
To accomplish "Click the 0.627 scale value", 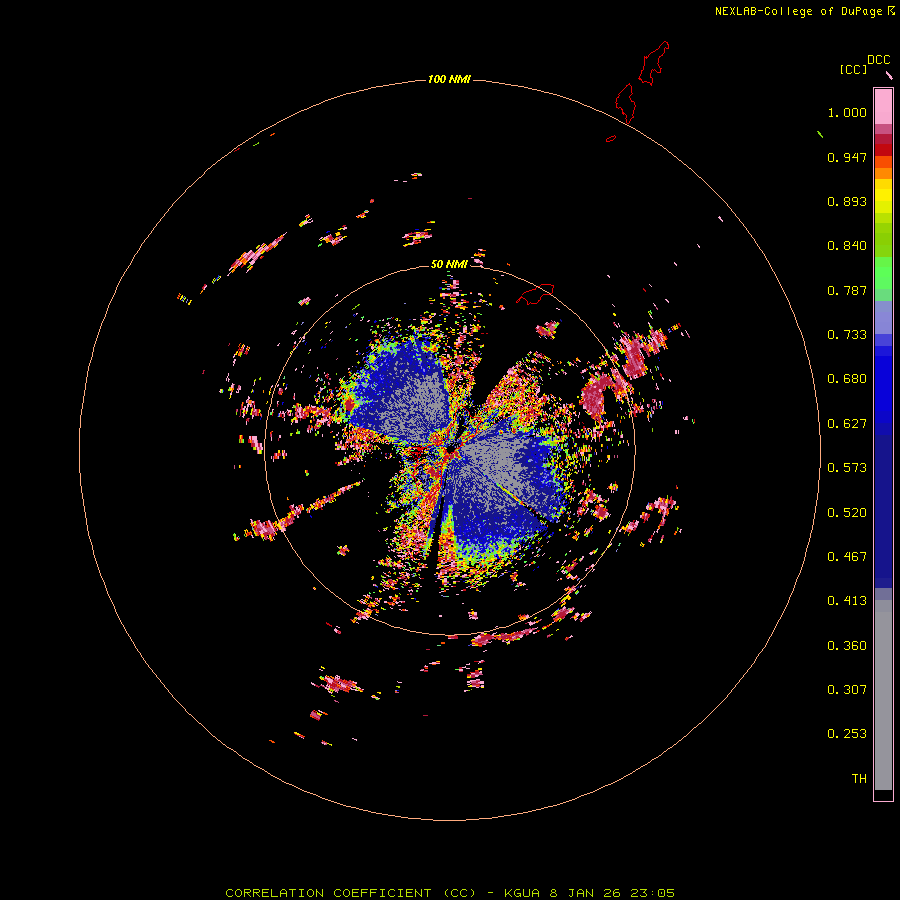I will click(x=847, y=424).
